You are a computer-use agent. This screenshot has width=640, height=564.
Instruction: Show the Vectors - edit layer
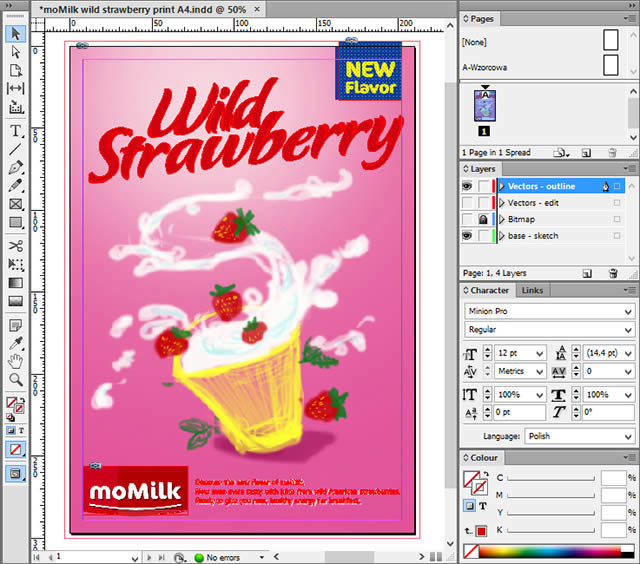[467, 203]
